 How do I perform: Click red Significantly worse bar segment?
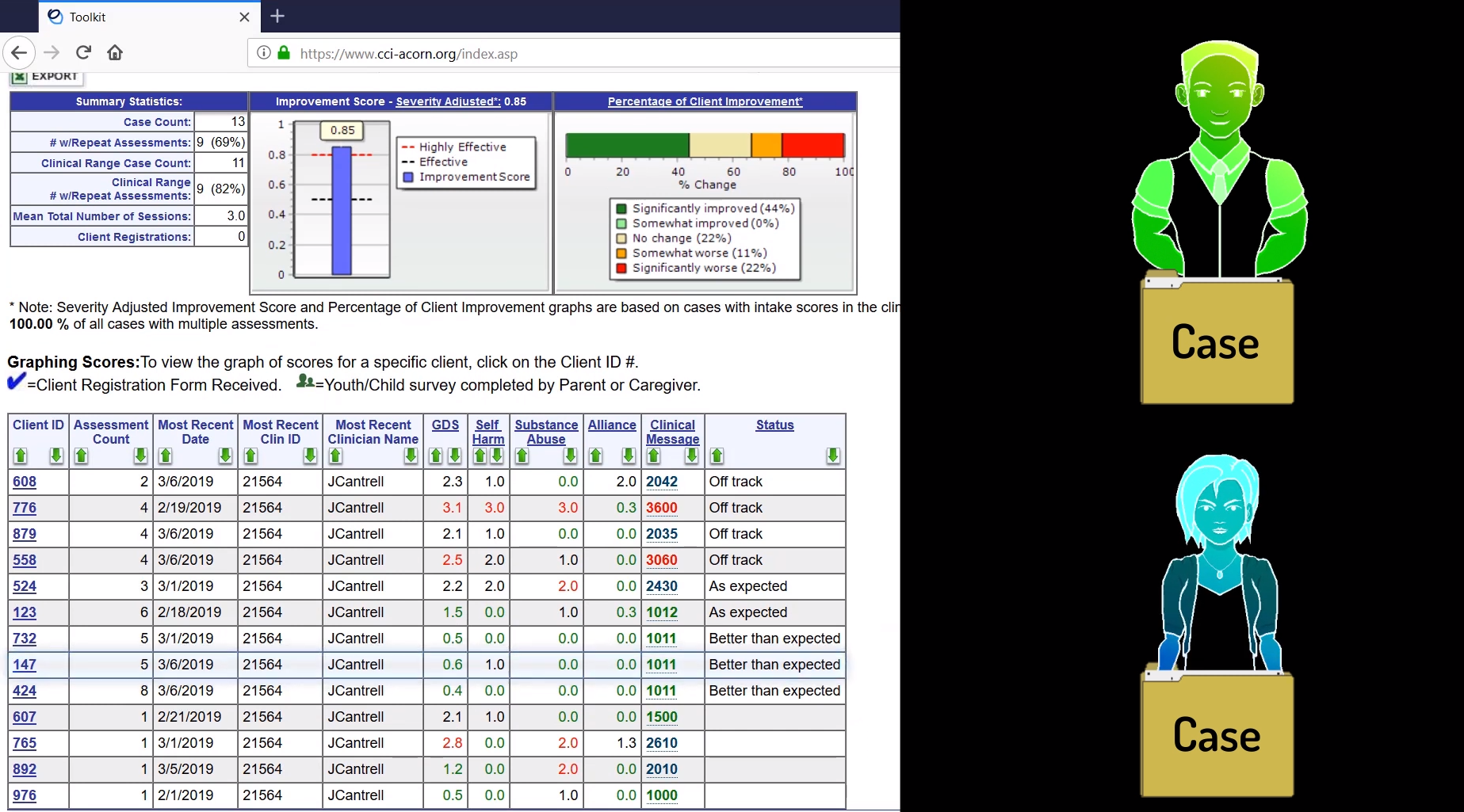(812, 145)
